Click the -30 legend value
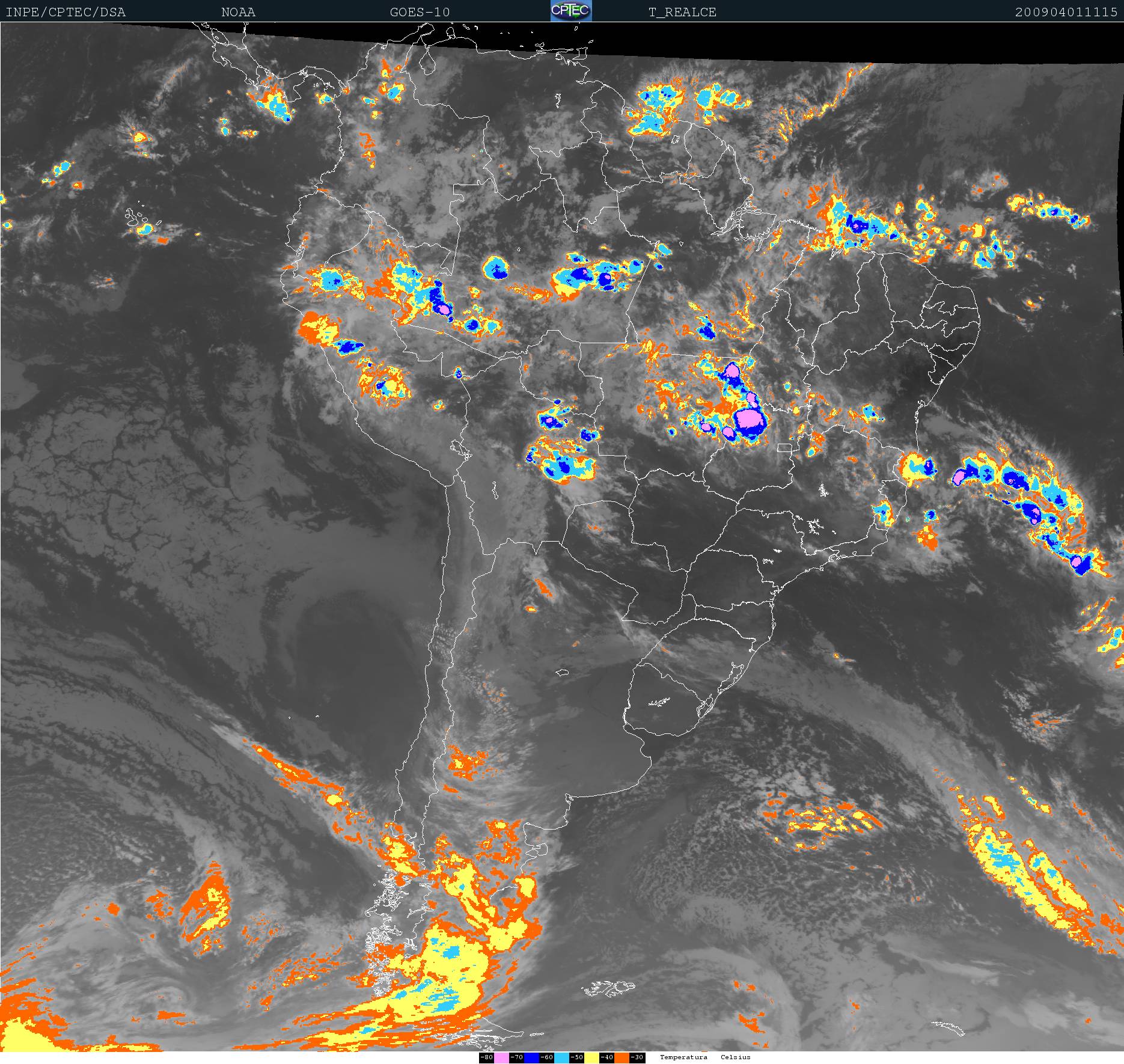This screenshot has width=1124, height=1064. pos(637,1057)
